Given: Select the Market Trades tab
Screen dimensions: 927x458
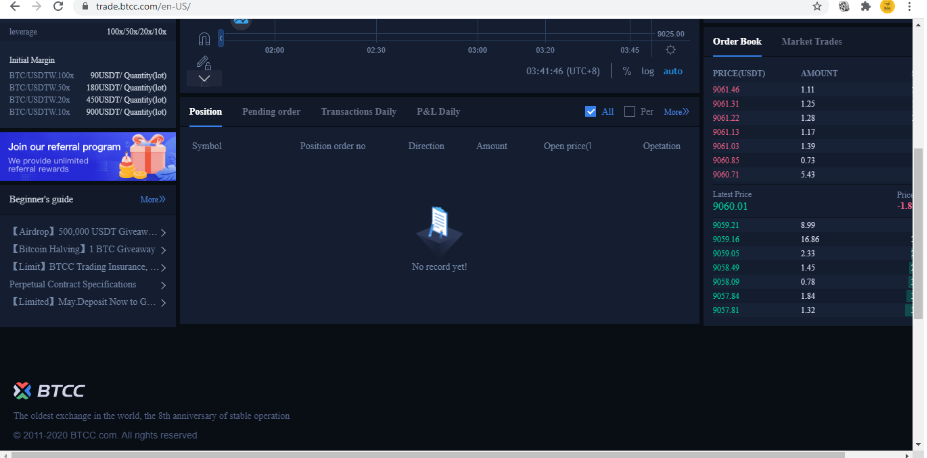Looking at the screenshot, I should [x=812, y=41].
